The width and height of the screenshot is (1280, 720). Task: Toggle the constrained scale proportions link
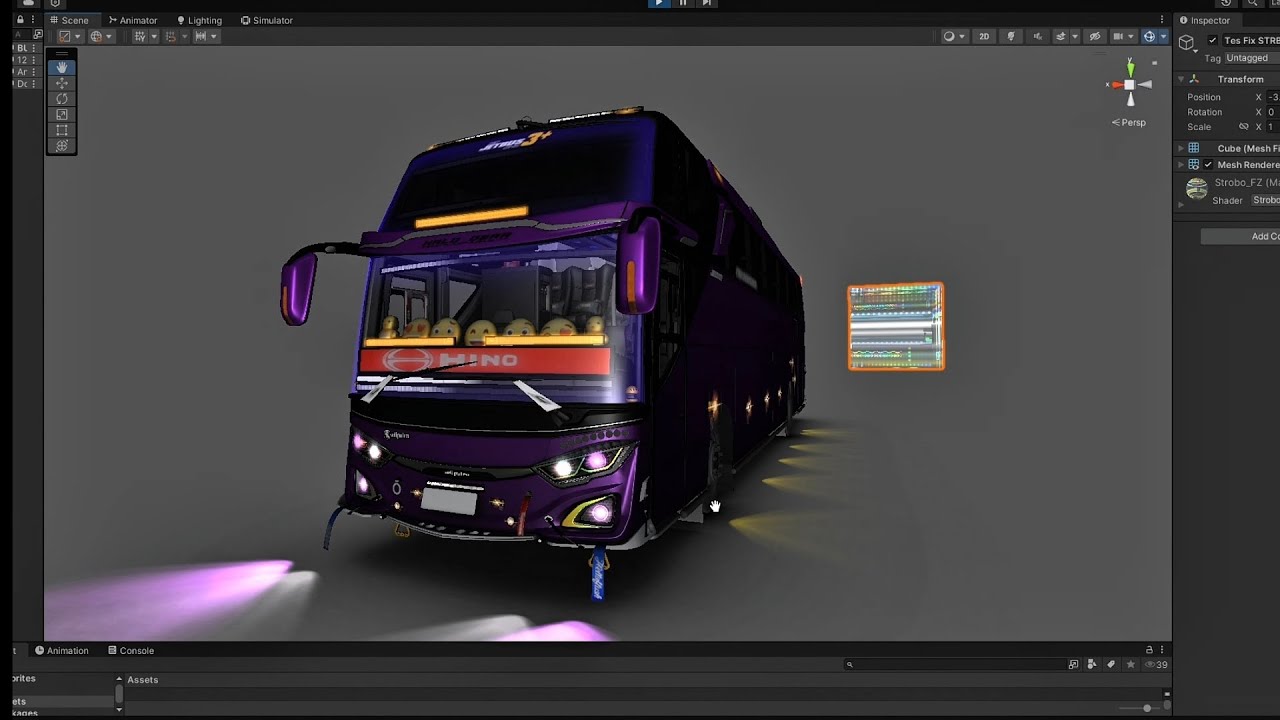1244,127
